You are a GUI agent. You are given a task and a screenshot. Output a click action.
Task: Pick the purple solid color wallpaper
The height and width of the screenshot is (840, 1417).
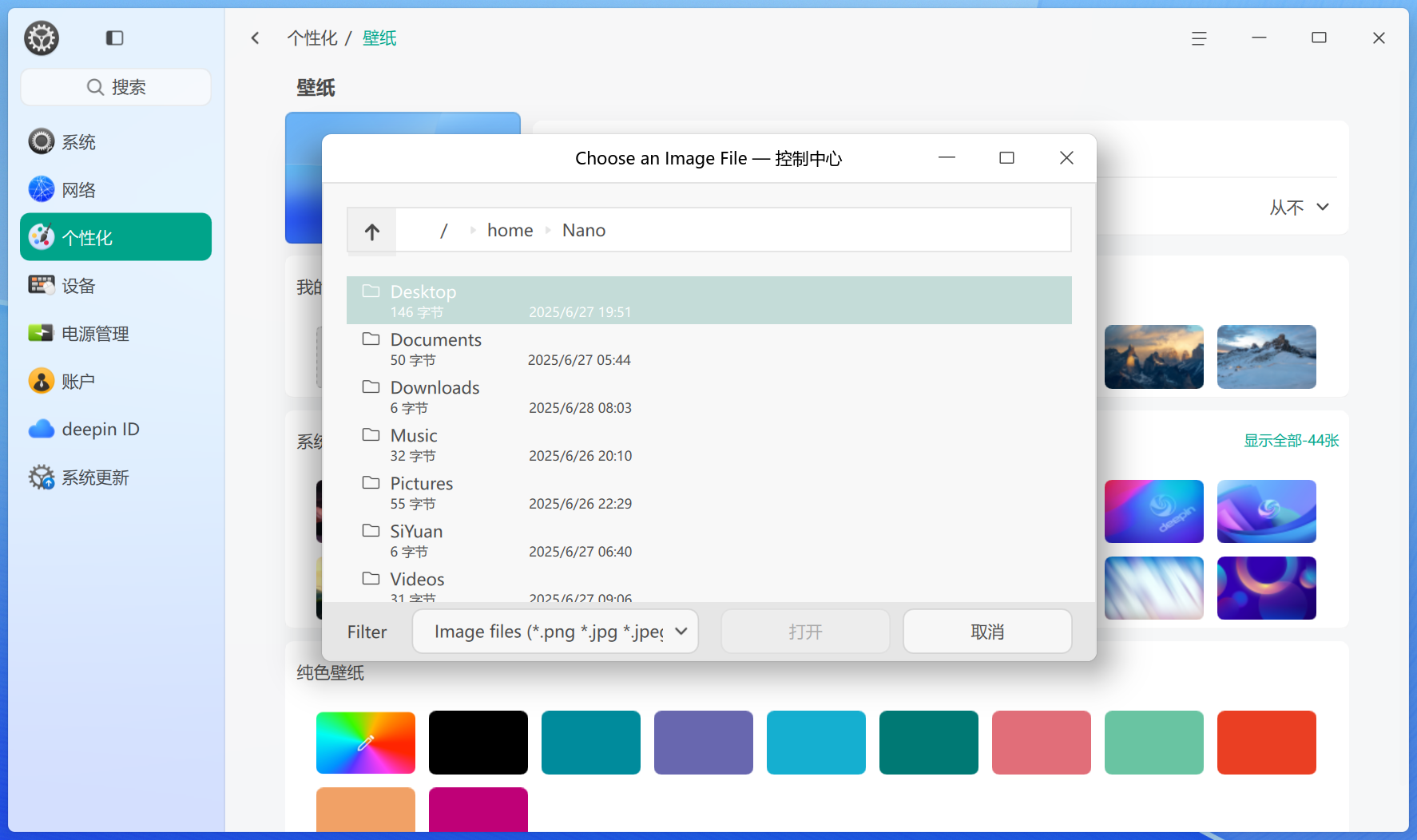point(704,743)
